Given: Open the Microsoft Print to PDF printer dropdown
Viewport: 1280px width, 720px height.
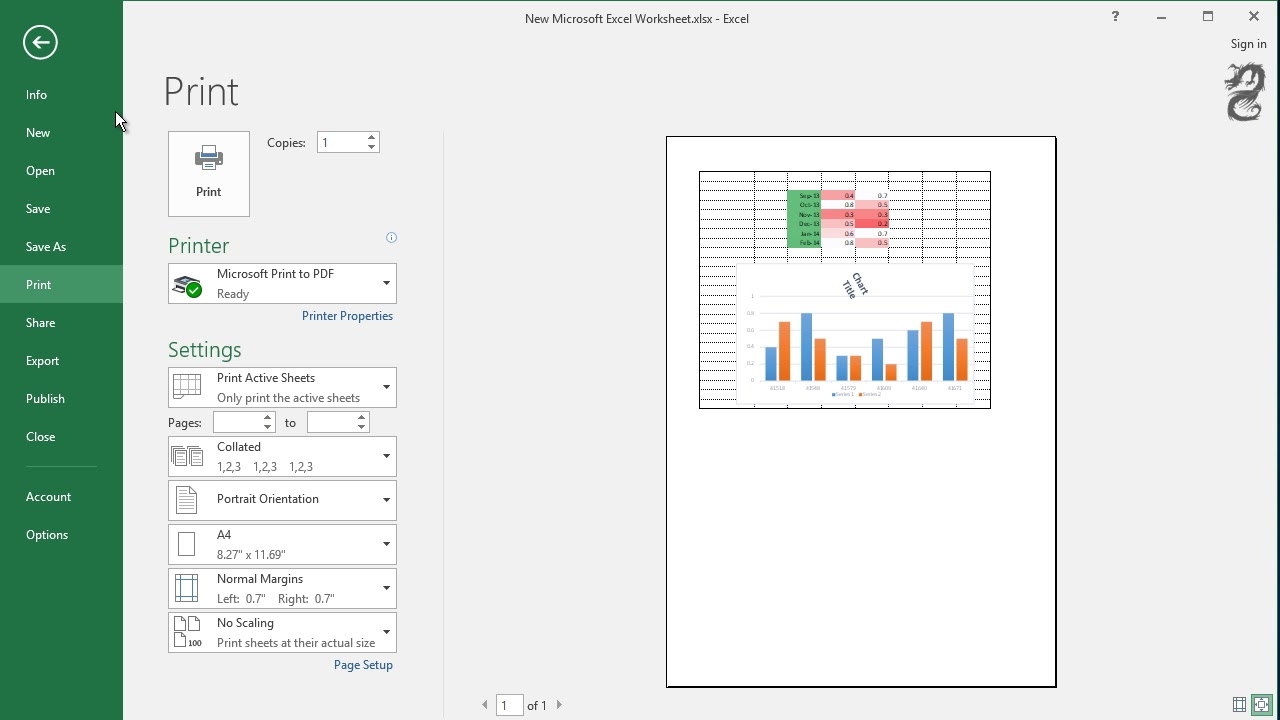Looking at the screenshot, I should [x=282, y=284].
